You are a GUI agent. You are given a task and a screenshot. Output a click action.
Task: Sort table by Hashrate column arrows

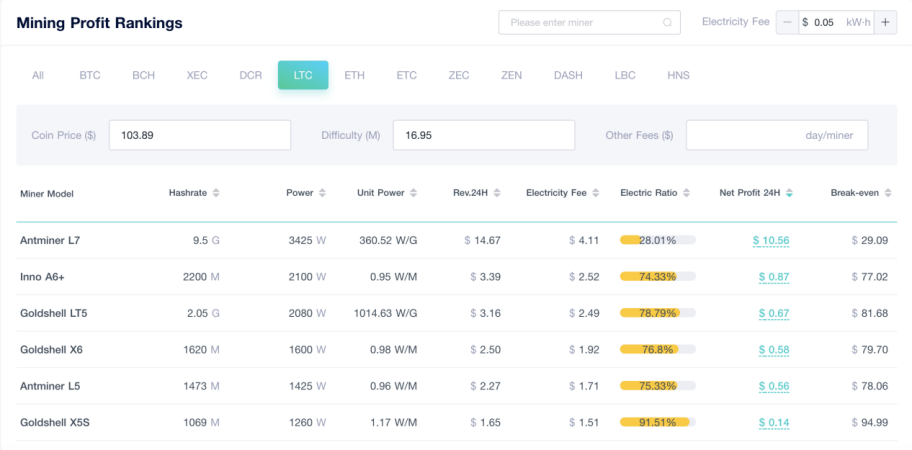tap(216, 193)
